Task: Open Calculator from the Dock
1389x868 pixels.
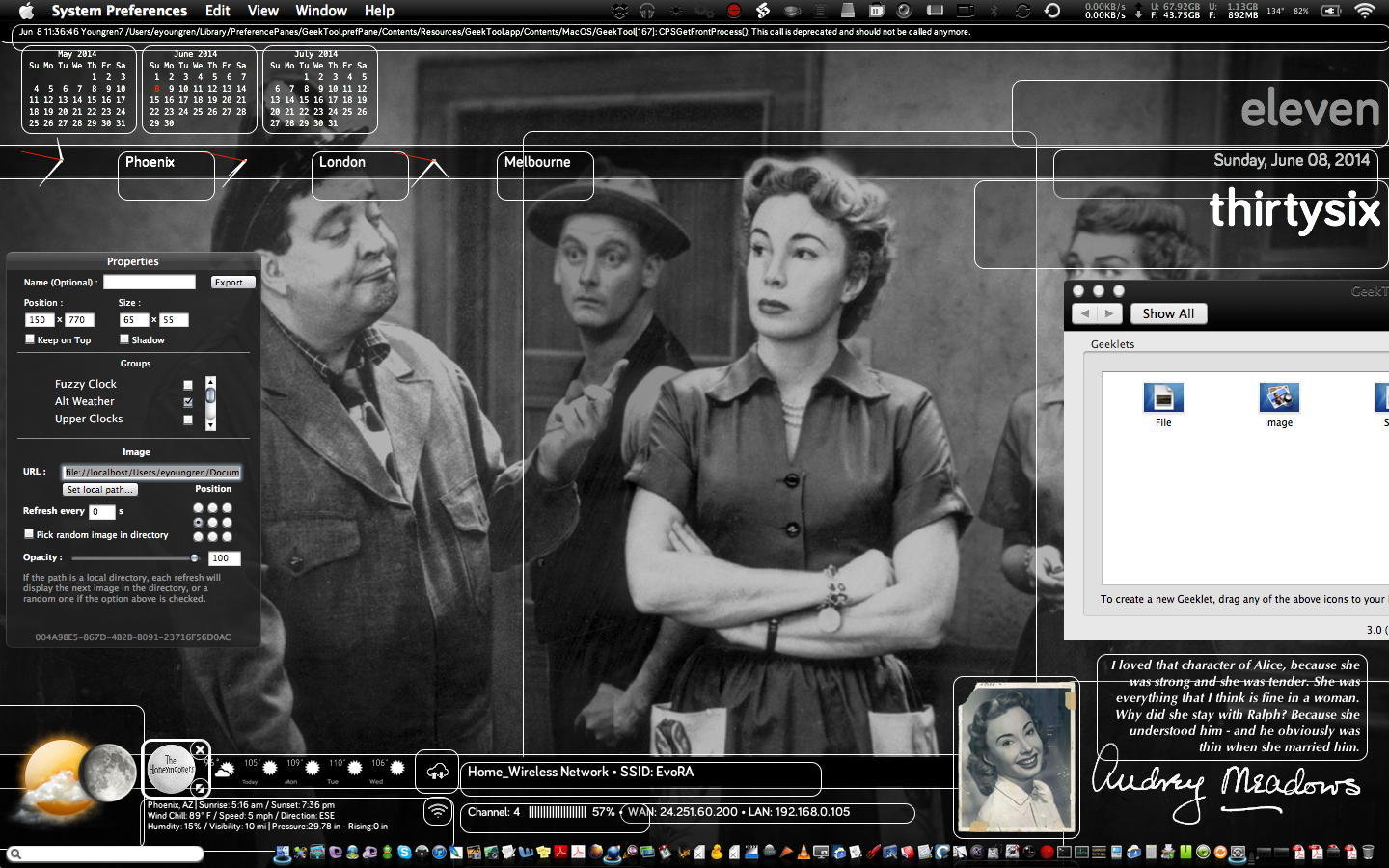Action: pos(1151,853)
